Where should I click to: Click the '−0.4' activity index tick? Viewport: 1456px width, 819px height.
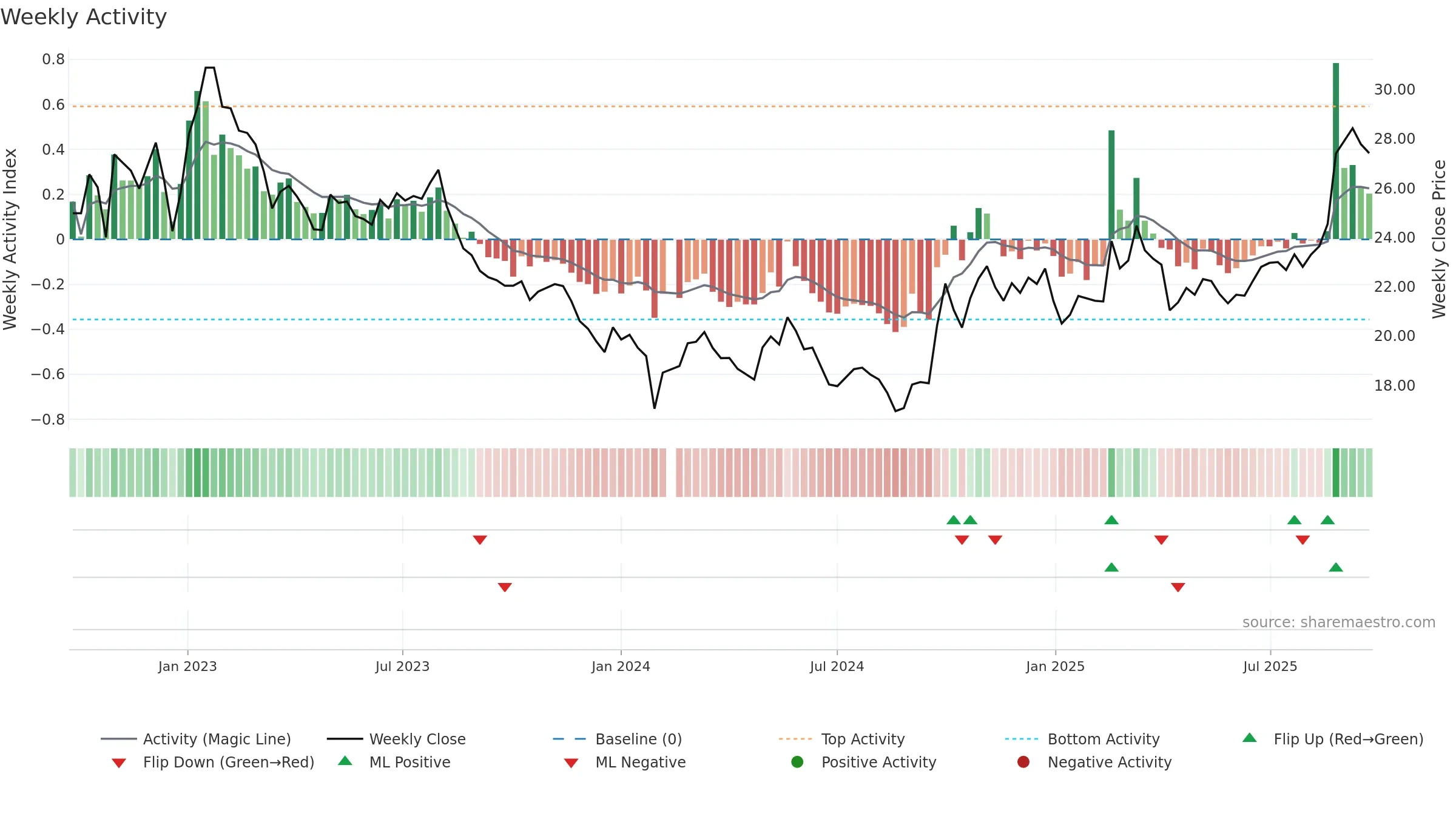point(48,329)
